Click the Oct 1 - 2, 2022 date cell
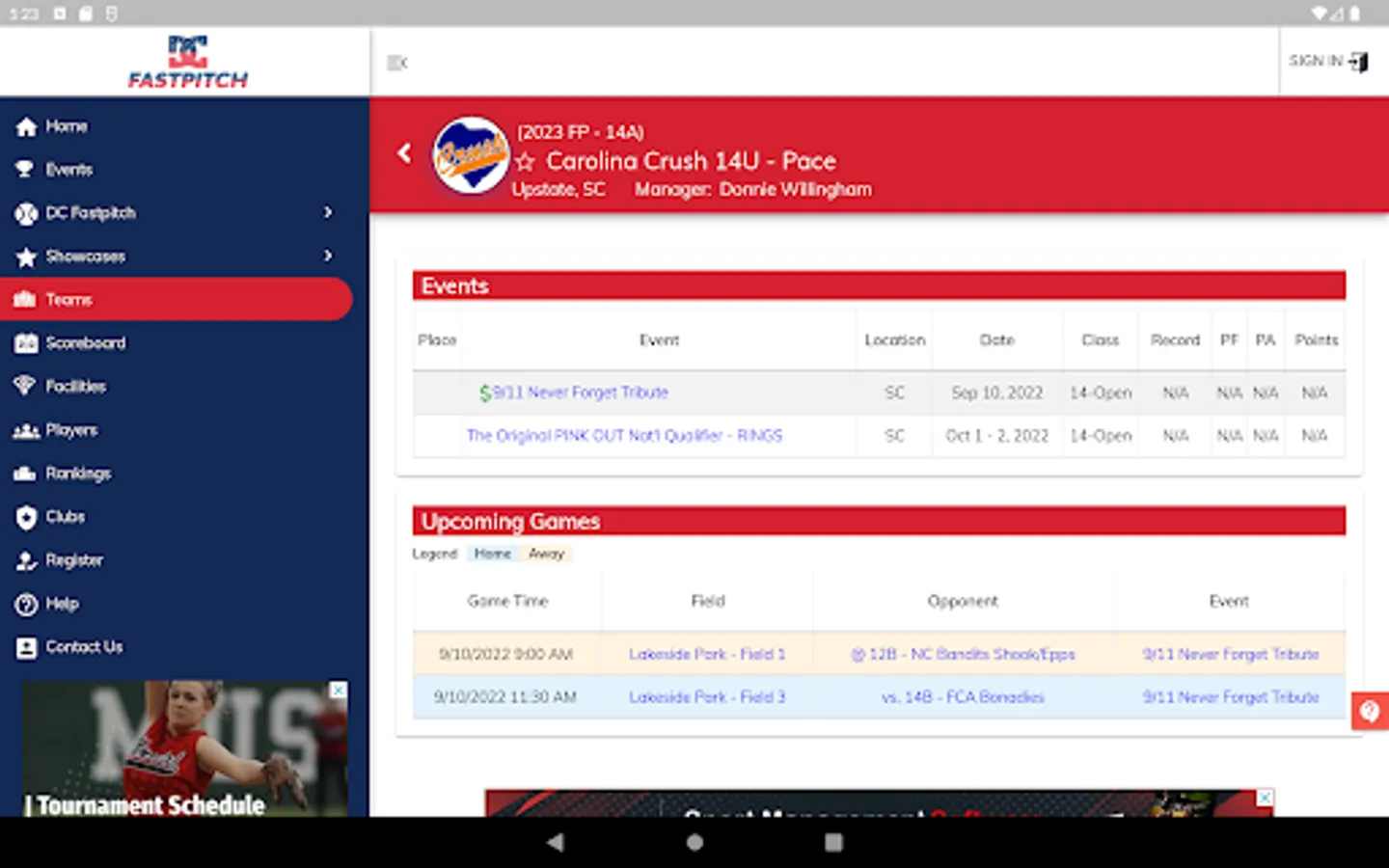 coord(997,436)
